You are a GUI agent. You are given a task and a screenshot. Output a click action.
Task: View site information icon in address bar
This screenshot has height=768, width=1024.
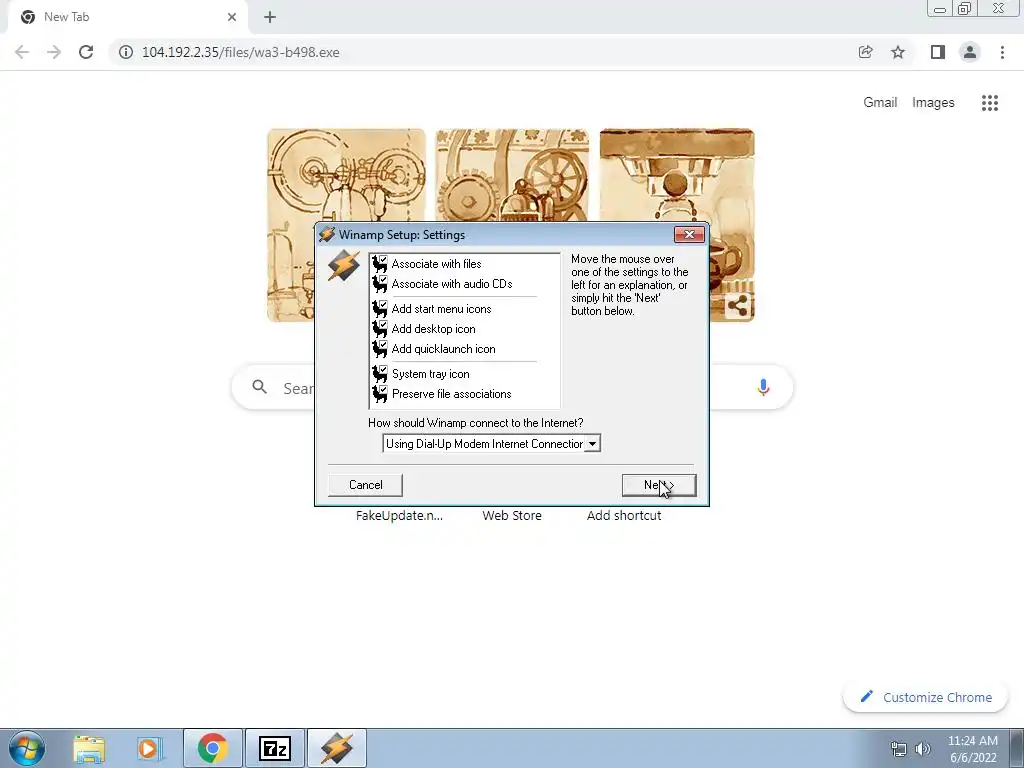(126, 52)
